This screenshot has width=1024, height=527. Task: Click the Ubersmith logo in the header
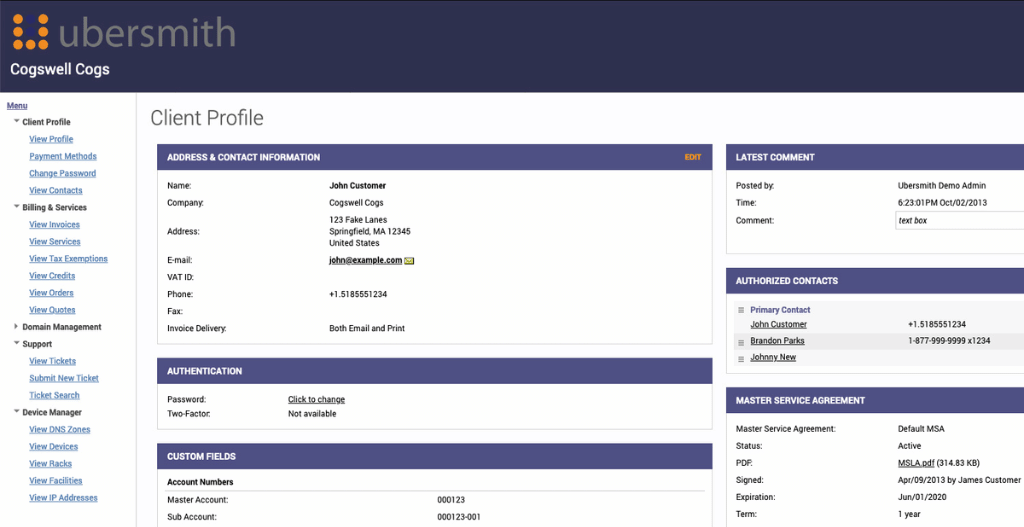coord(124,32)
